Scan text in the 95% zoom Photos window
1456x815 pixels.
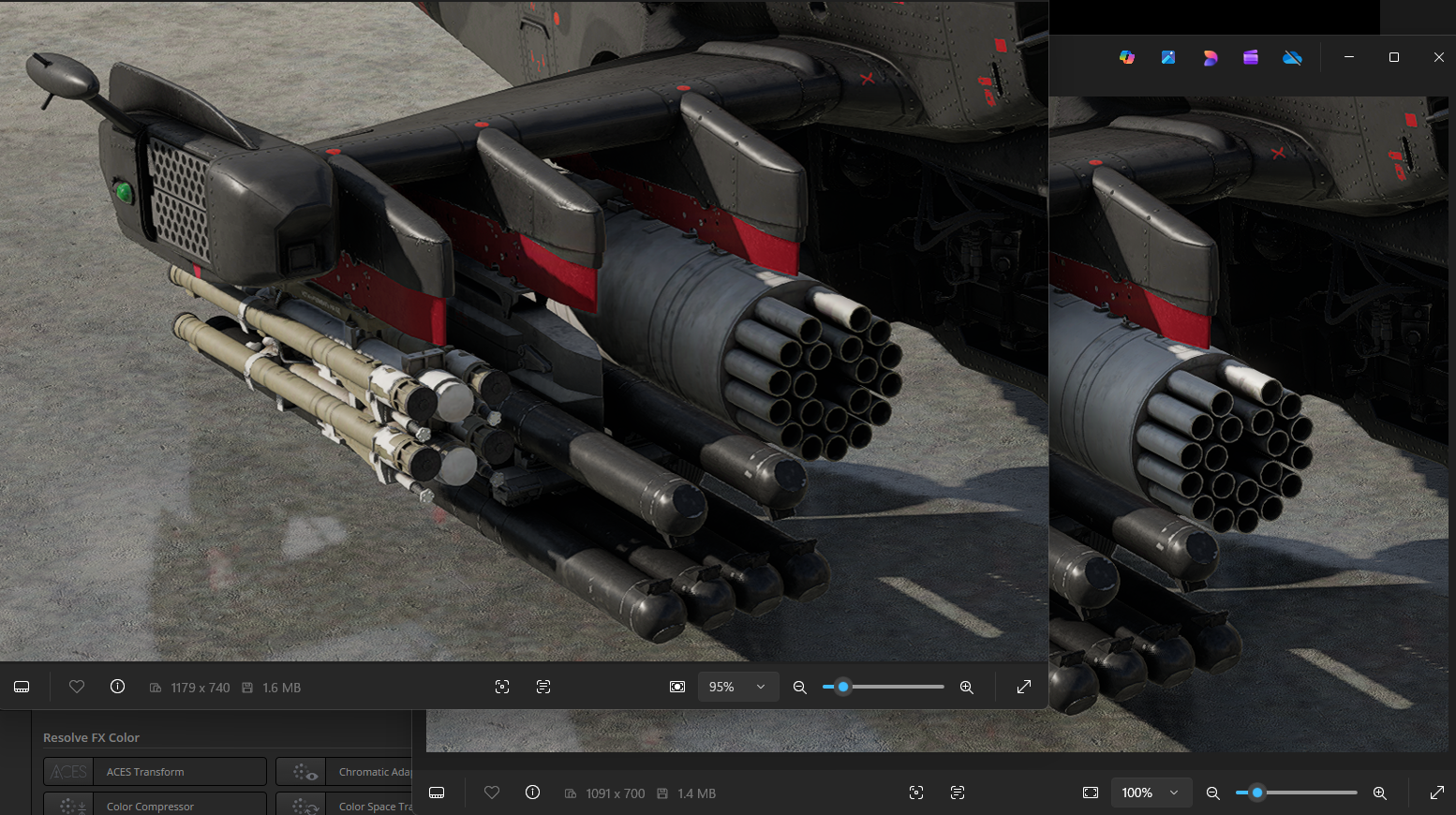543,687
